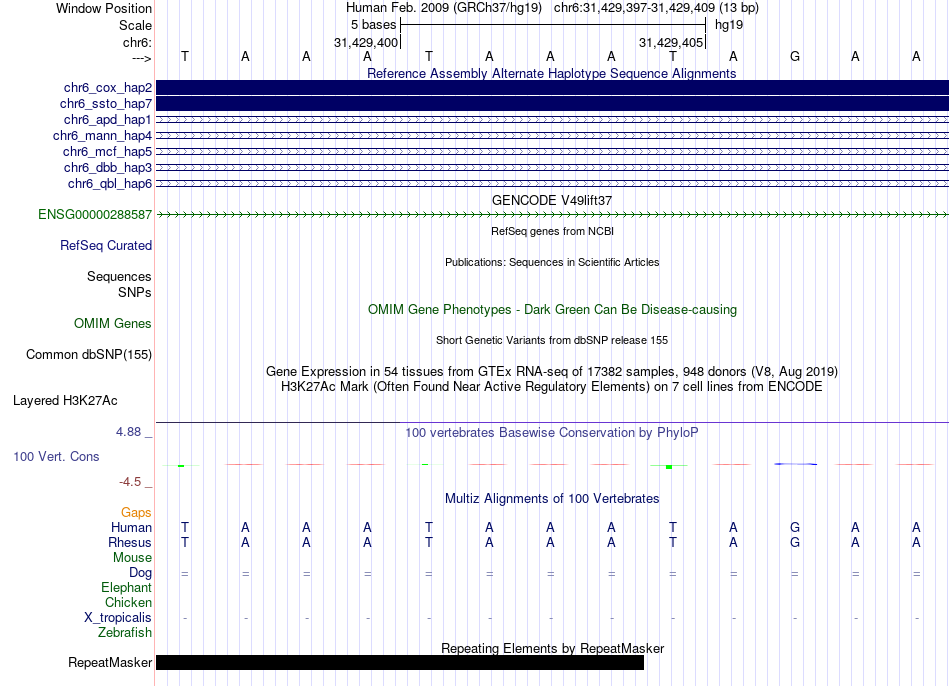Screen dimensions: 950x686
Task: Click the 'RefSeq genes from NCBI' title
Action: pos(552,231)
